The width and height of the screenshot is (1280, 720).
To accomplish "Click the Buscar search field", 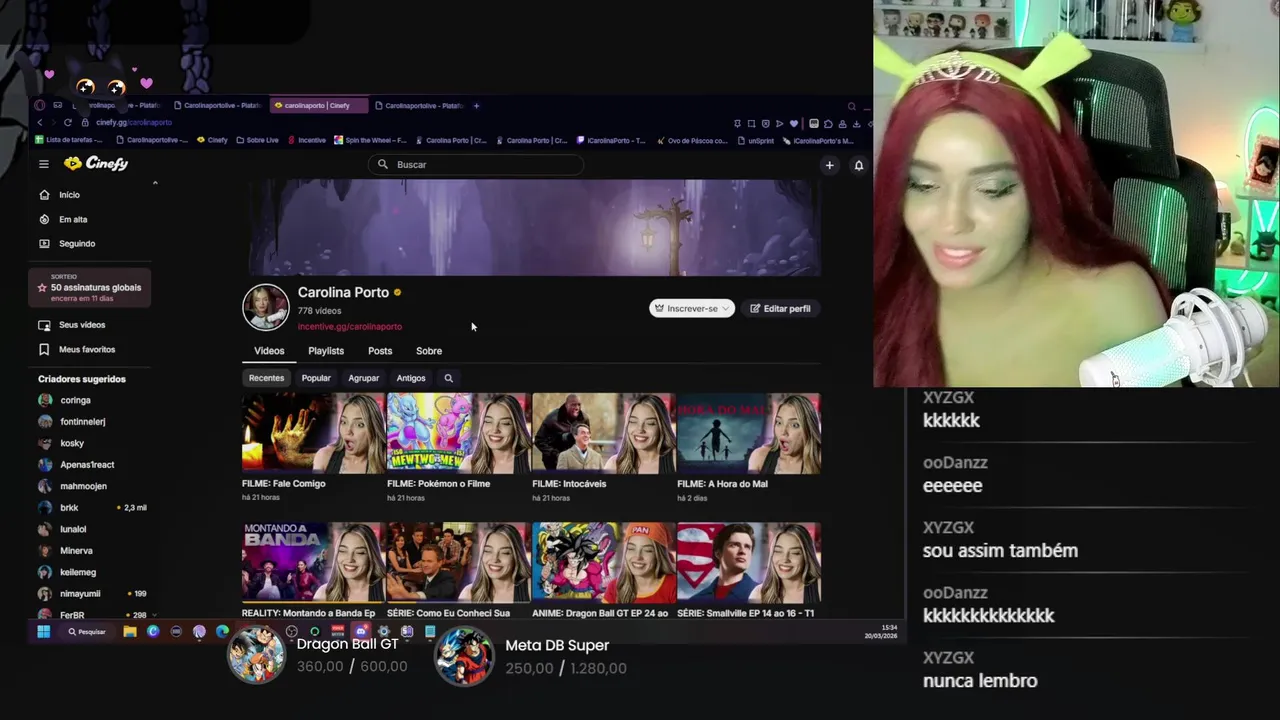I will (475, 164).
